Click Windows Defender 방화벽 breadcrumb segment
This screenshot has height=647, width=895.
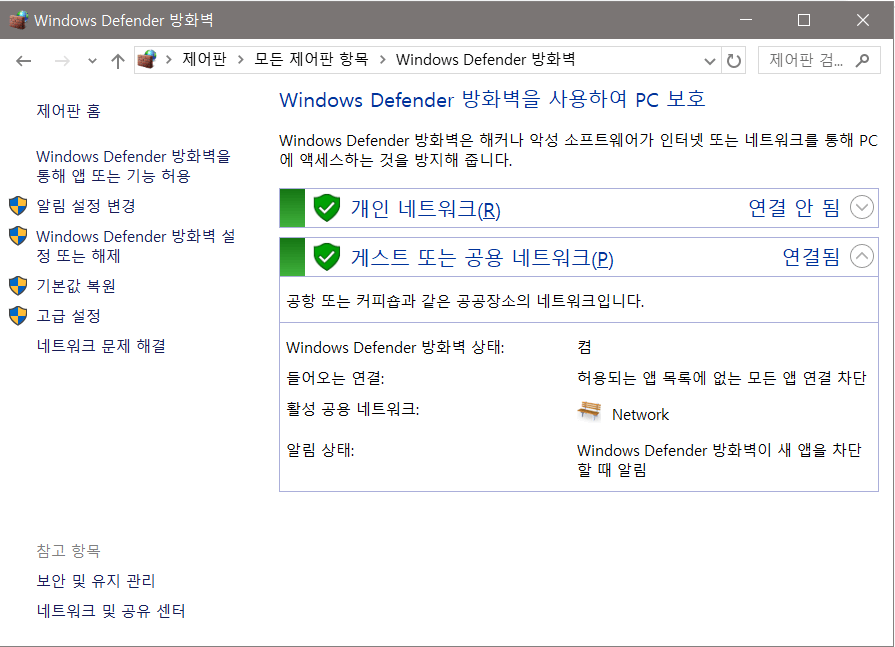click(x=485, y=59)
